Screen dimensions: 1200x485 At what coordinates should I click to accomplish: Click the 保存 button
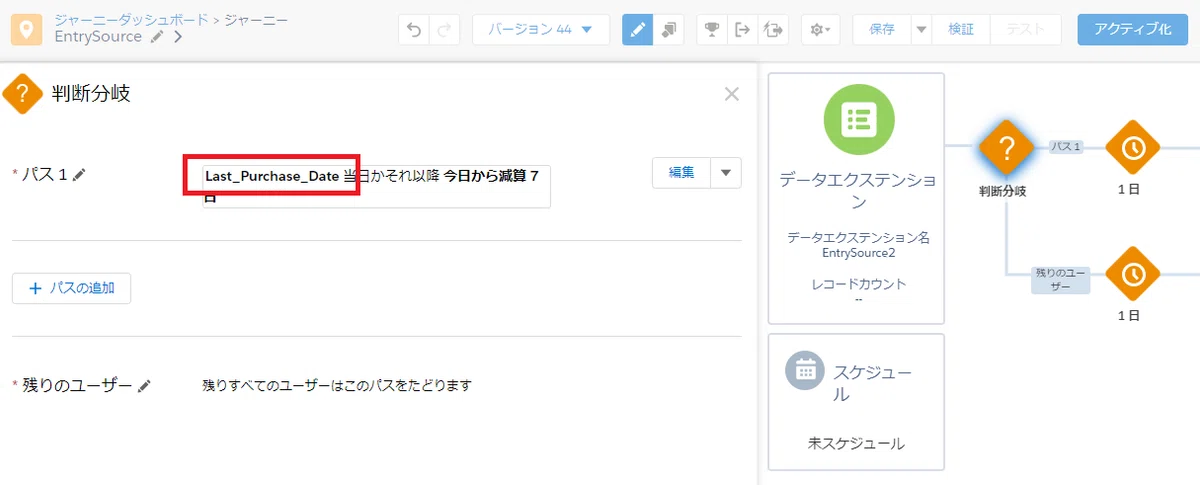[882, 30]
